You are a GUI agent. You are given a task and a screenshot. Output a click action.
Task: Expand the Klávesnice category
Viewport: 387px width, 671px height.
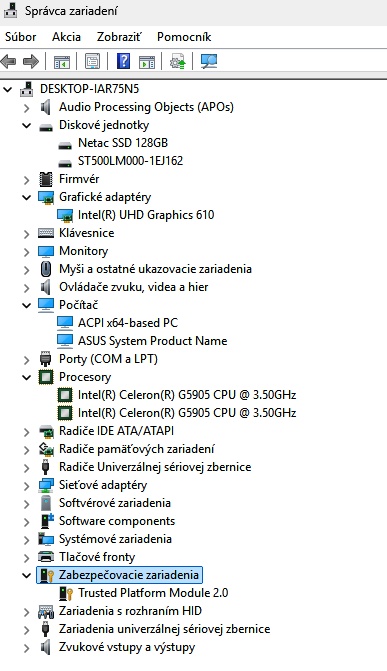pos(27,234)
